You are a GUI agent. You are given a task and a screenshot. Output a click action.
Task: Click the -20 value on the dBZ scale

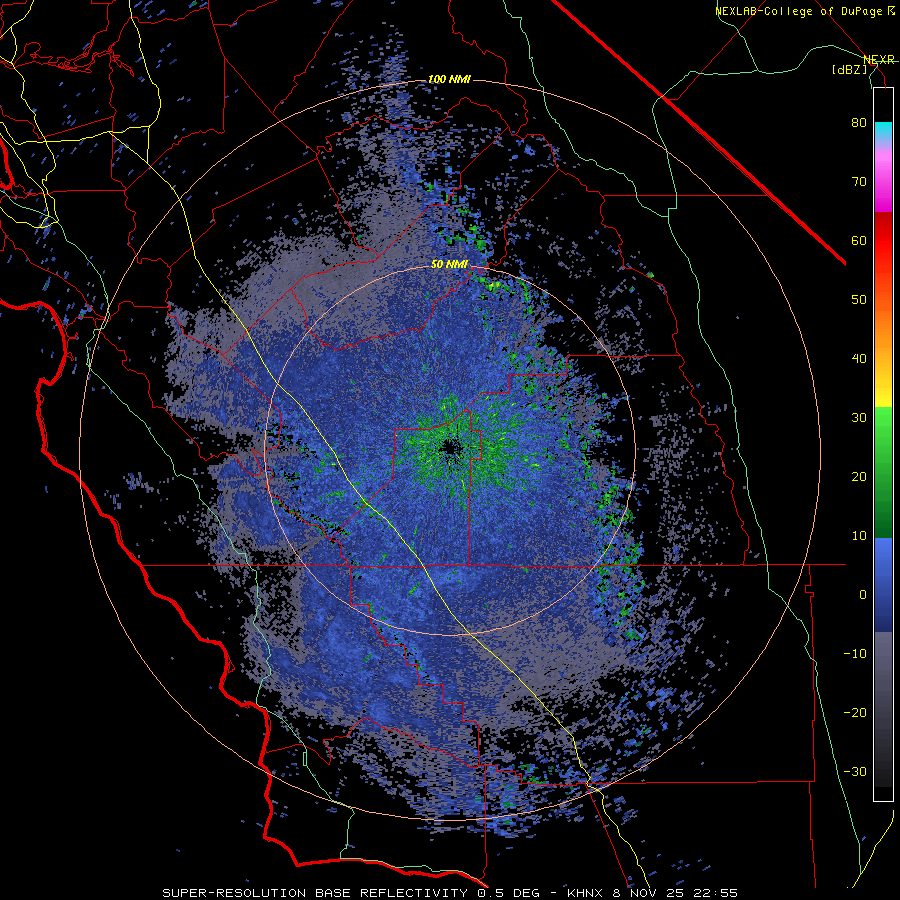(x=855, y=713)
